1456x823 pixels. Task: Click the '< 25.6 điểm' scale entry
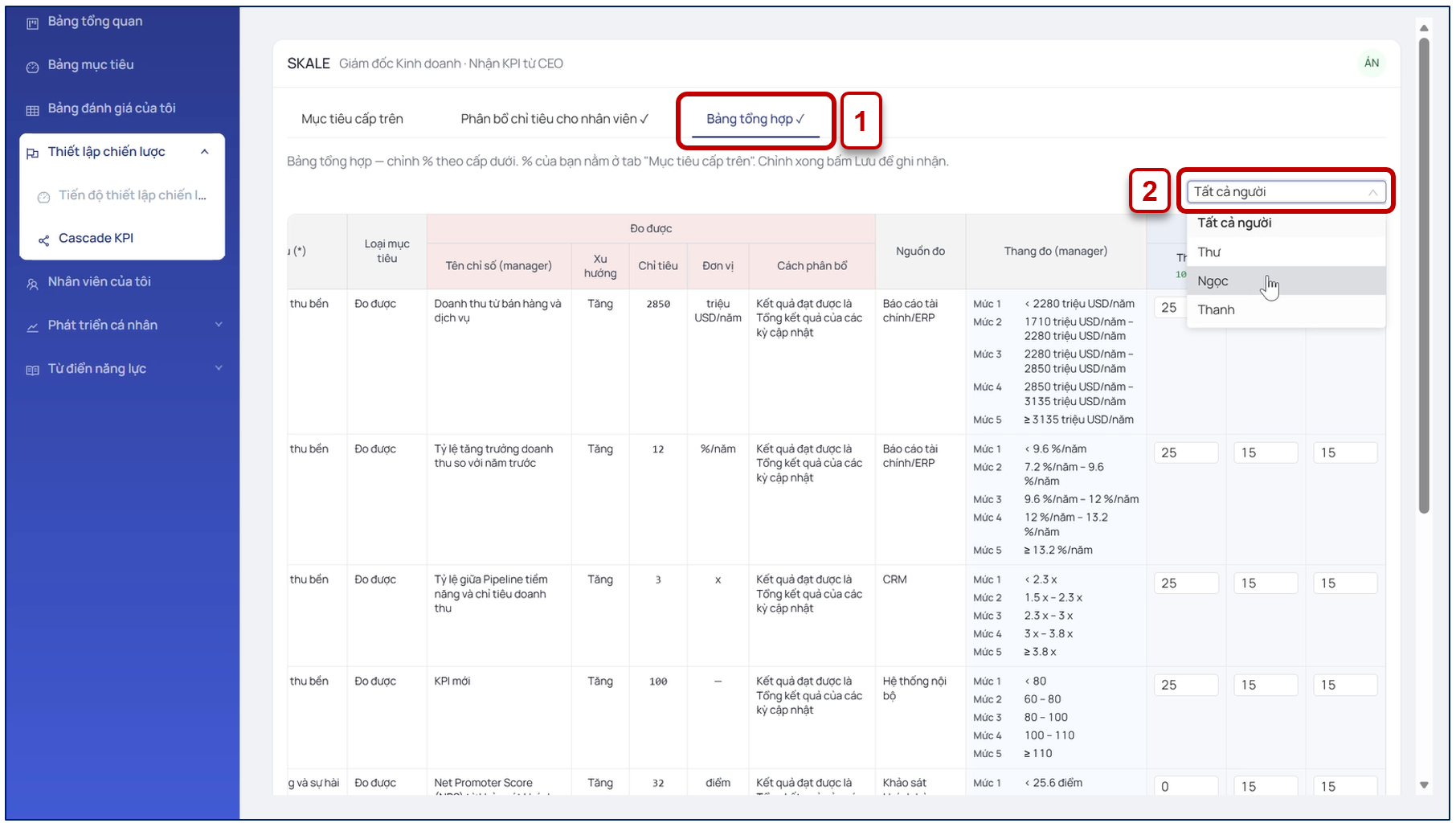click(1053, 783)
